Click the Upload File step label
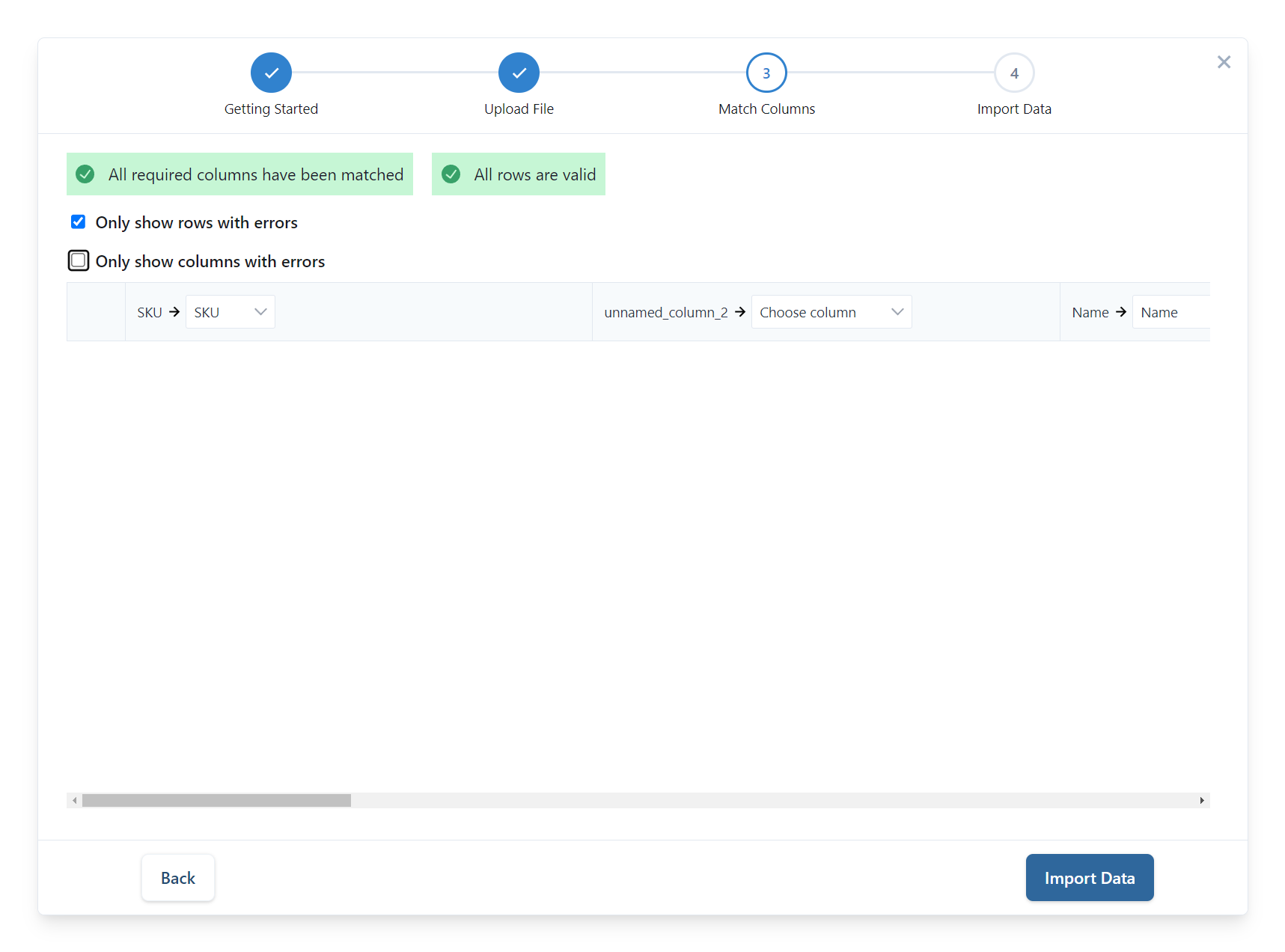 [x=519, y=109]
